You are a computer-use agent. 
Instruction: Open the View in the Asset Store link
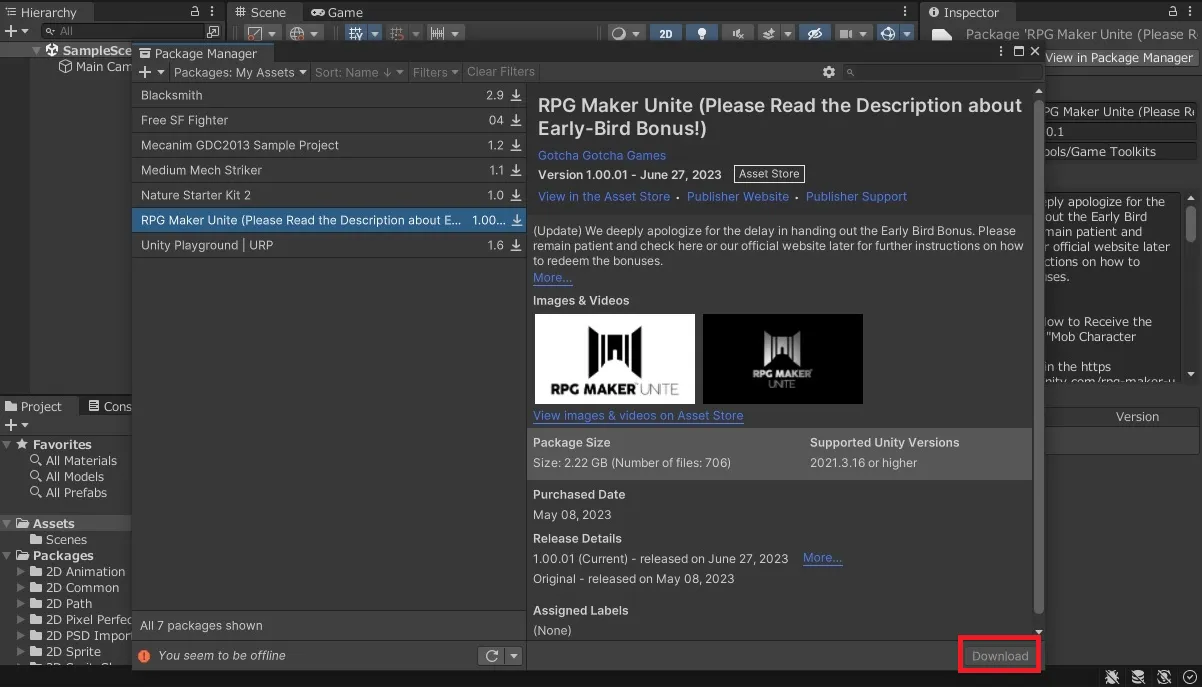pyautogui.click(x=604, y=197)
